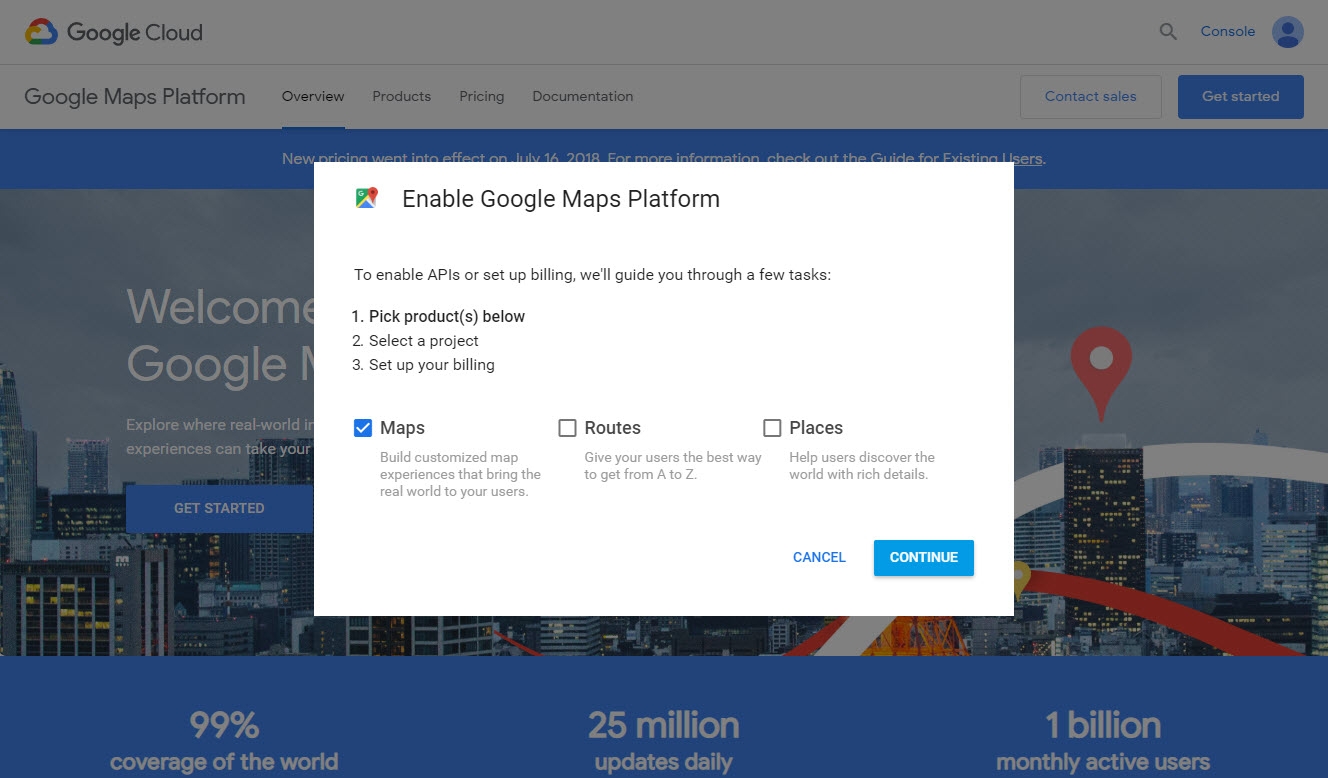Image resolution: width=1328 pixels, height=778 pixels.
Task: Open the Documentation section
Action: point(583,96)
